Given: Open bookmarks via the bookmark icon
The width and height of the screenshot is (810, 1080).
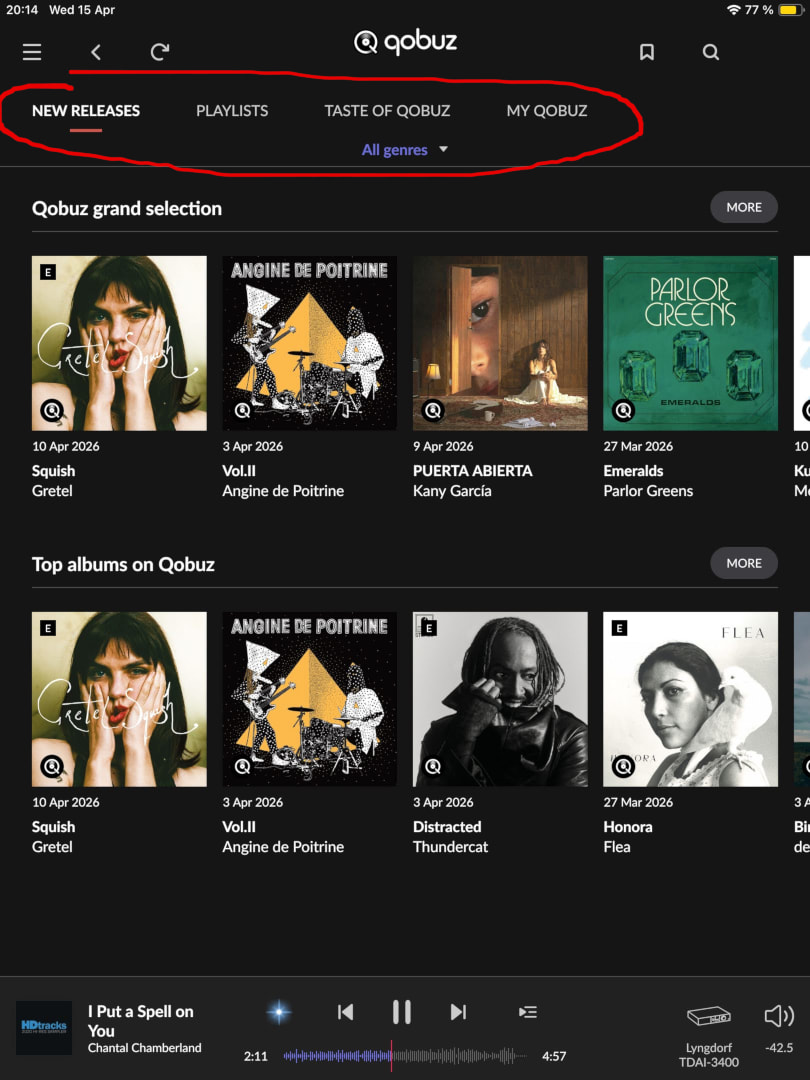Looking at the screenshot, I should click(646, 52).
